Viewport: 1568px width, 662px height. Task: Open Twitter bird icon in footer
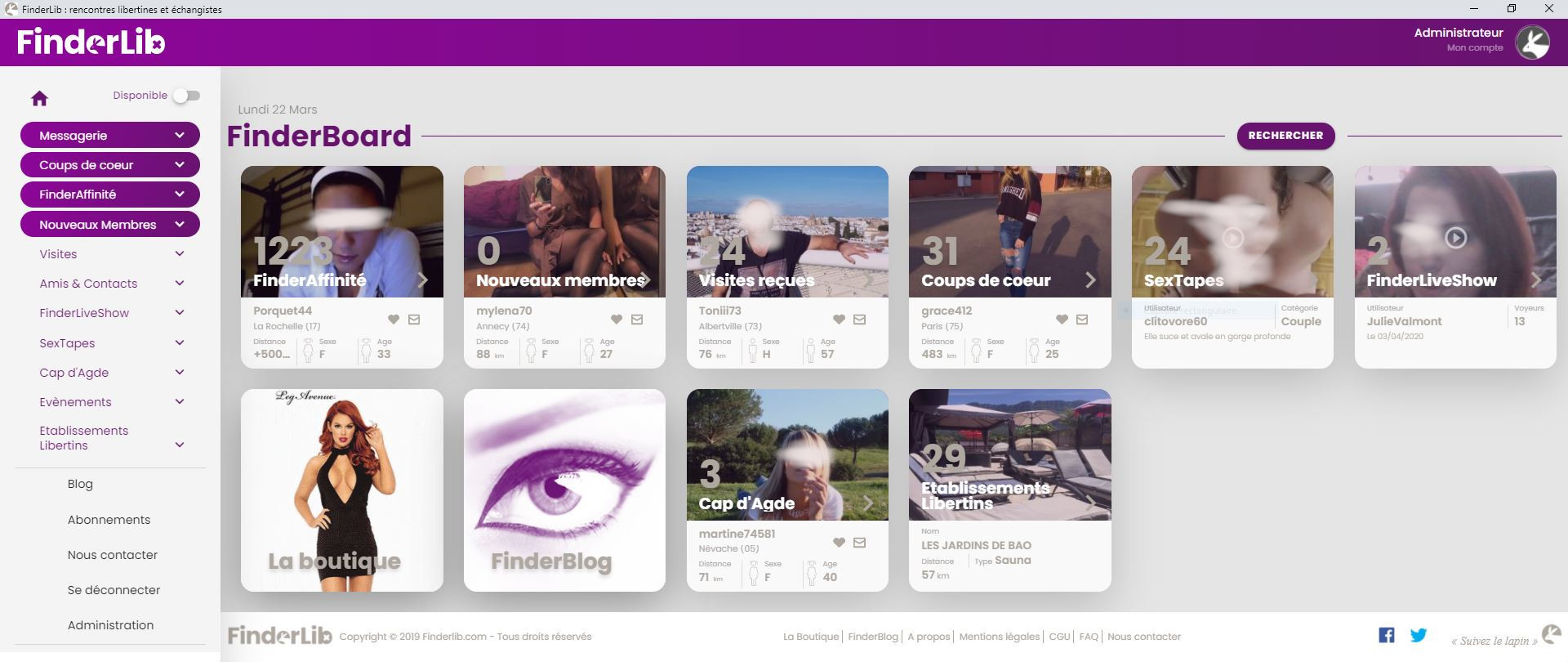[x=1419, y=635]
